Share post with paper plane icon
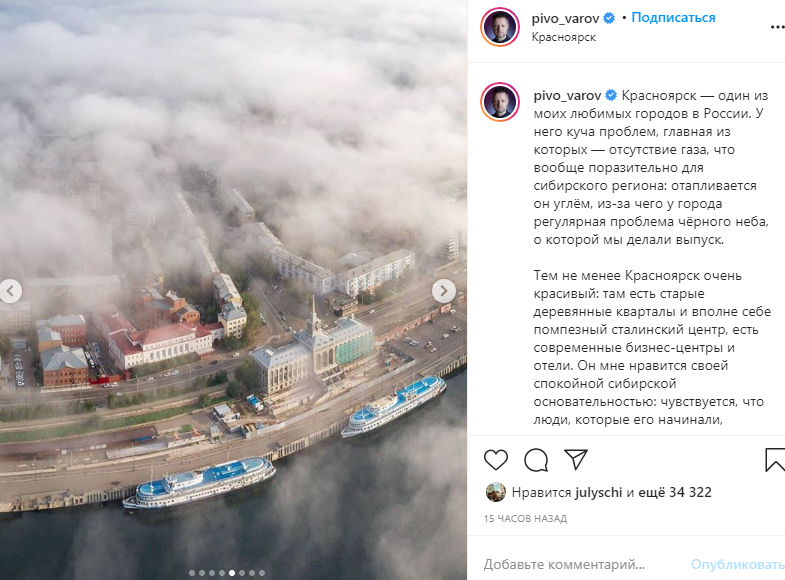785x580 pixels. click(576, 459)
